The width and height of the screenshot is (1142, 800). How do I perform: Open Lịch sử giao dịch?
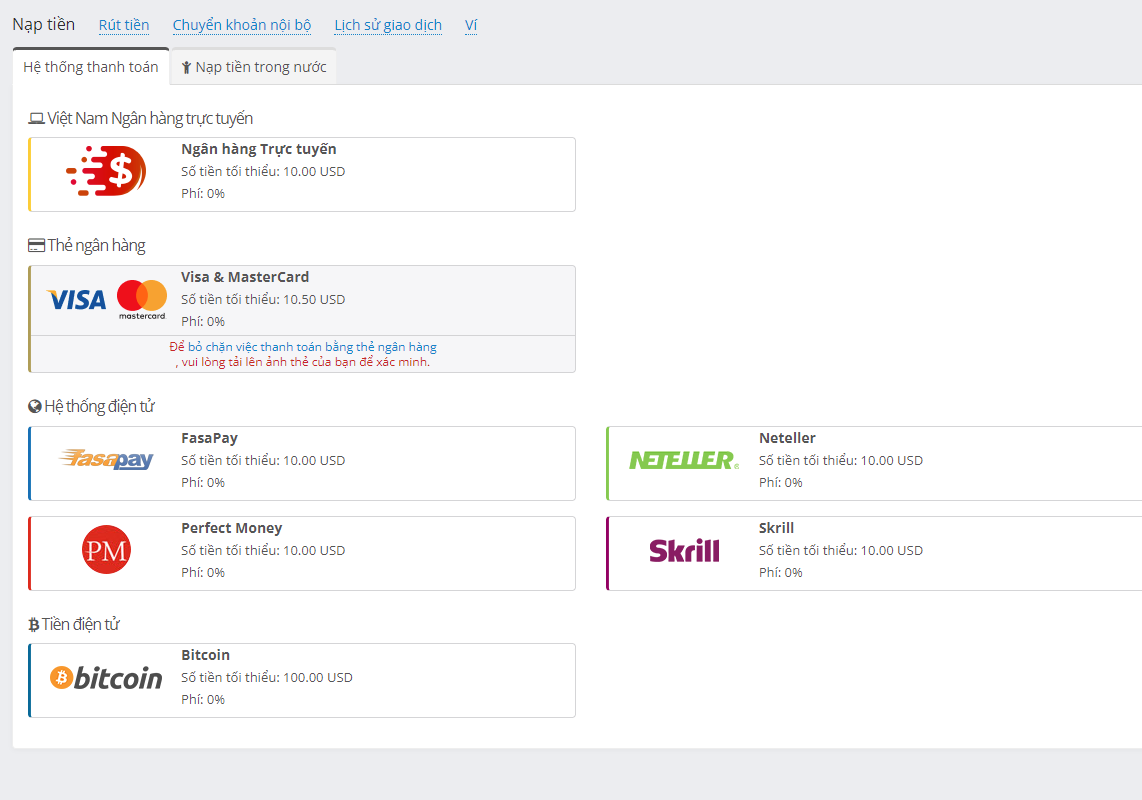tap(388, 25)
